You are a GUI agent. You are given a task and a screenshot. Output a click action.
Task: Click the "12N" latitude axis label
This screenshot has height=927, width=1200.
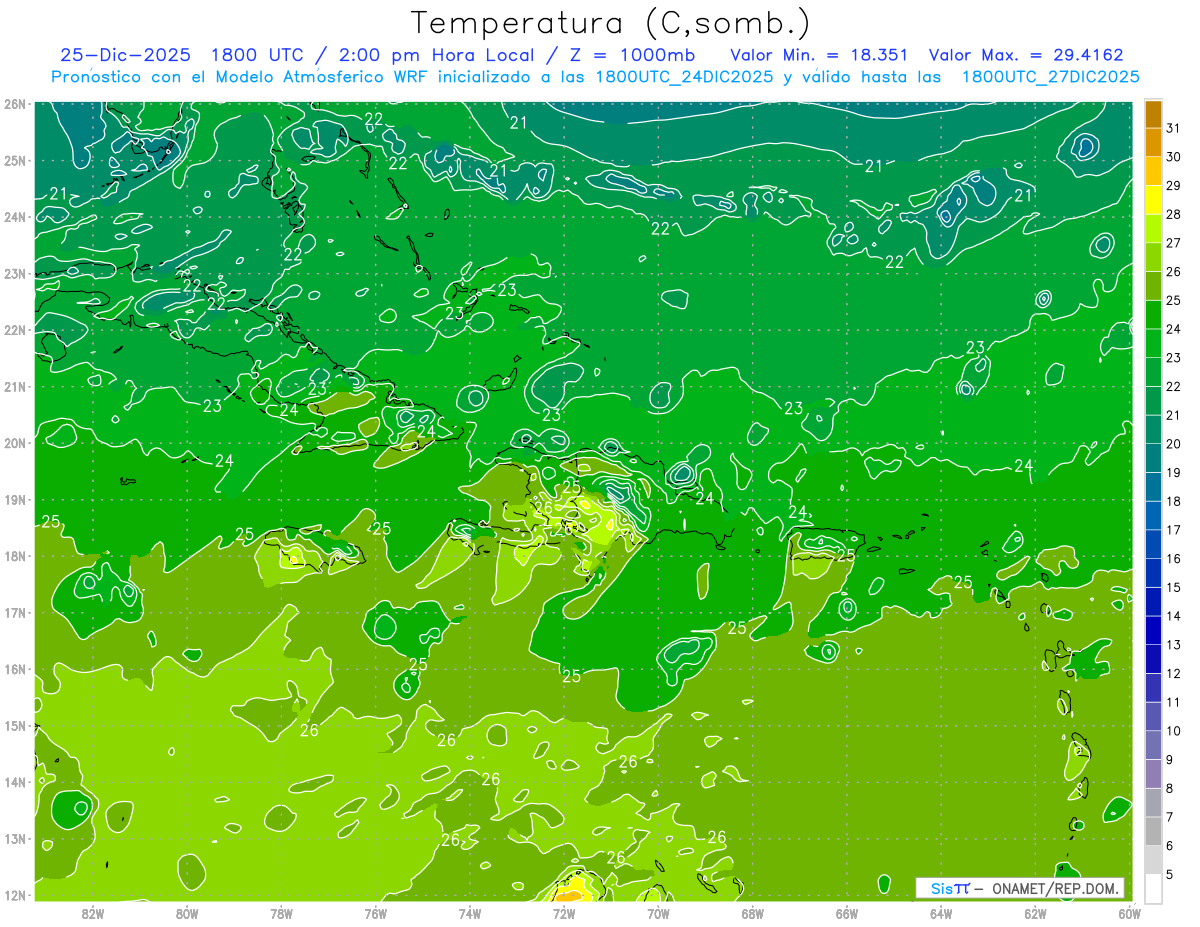tap(14, 895)
